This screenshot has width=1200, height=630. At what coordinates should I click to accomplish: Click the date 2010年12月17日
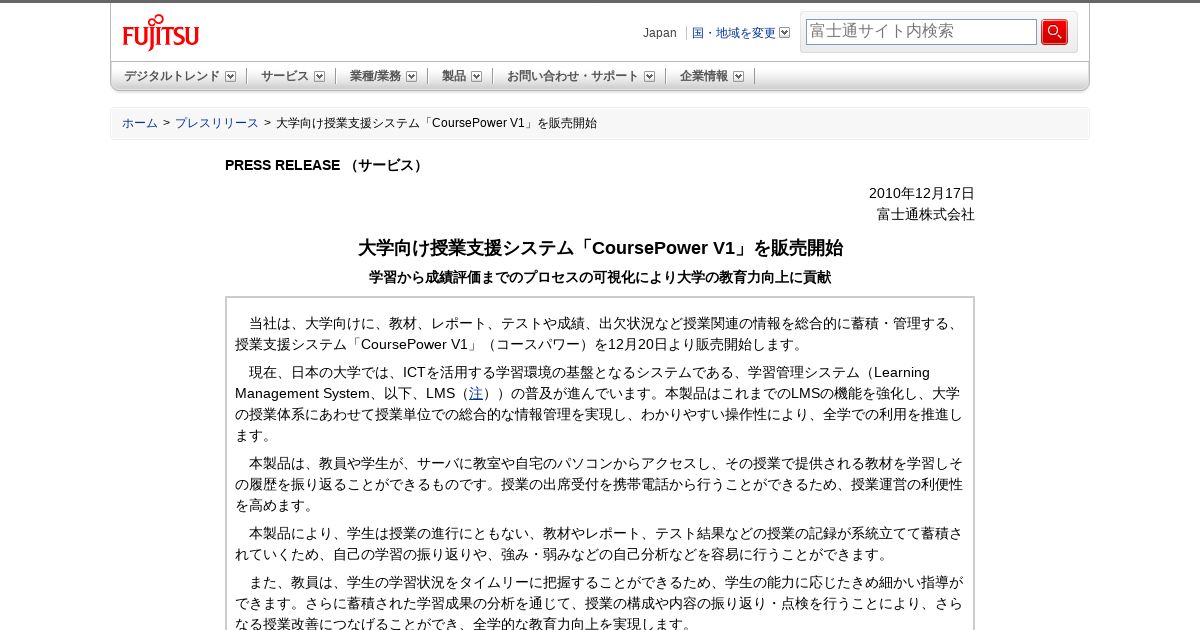coord(922,193)
